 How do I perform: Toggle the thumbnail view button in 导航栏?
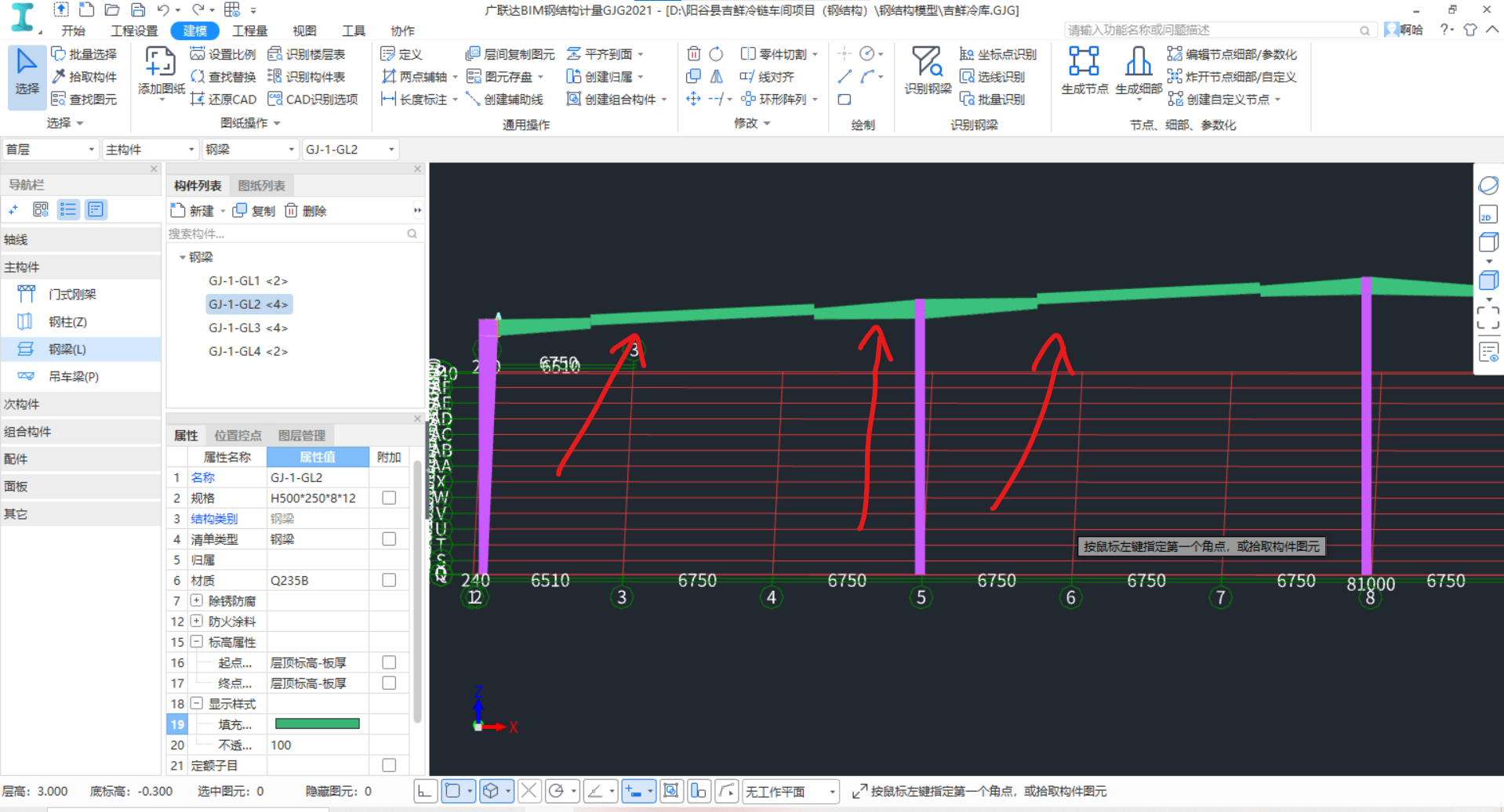point(41,209)
